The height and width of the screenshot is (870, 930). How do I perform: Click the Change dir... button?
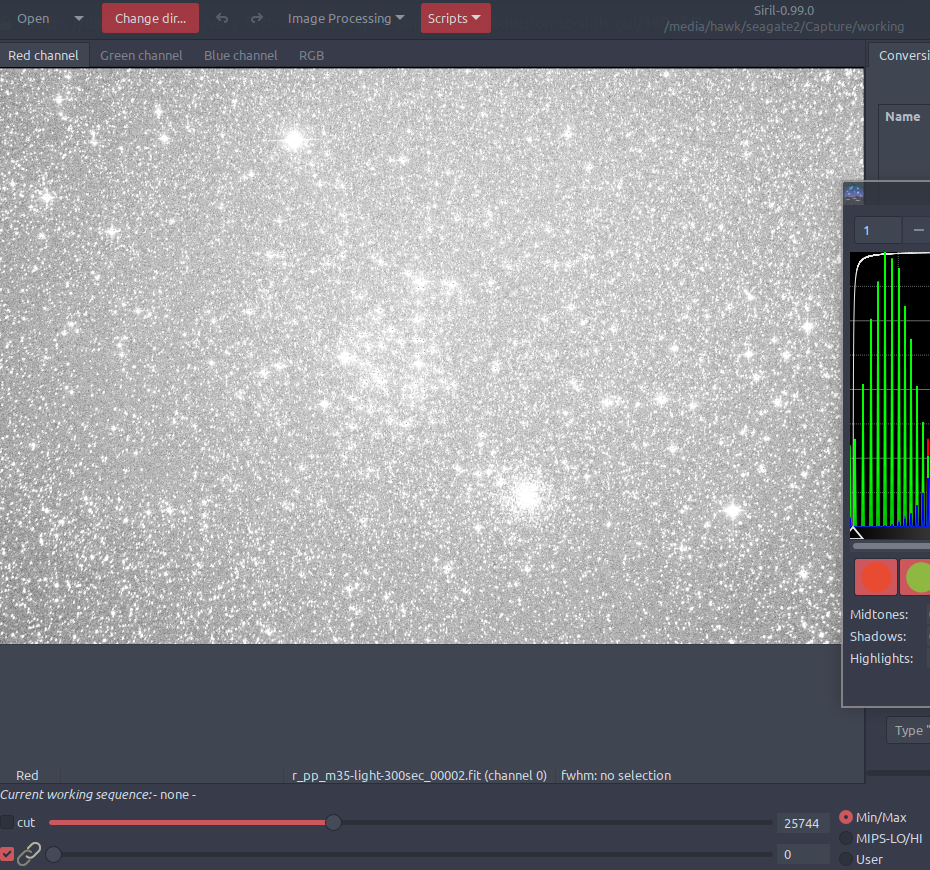tap(150, 18)
